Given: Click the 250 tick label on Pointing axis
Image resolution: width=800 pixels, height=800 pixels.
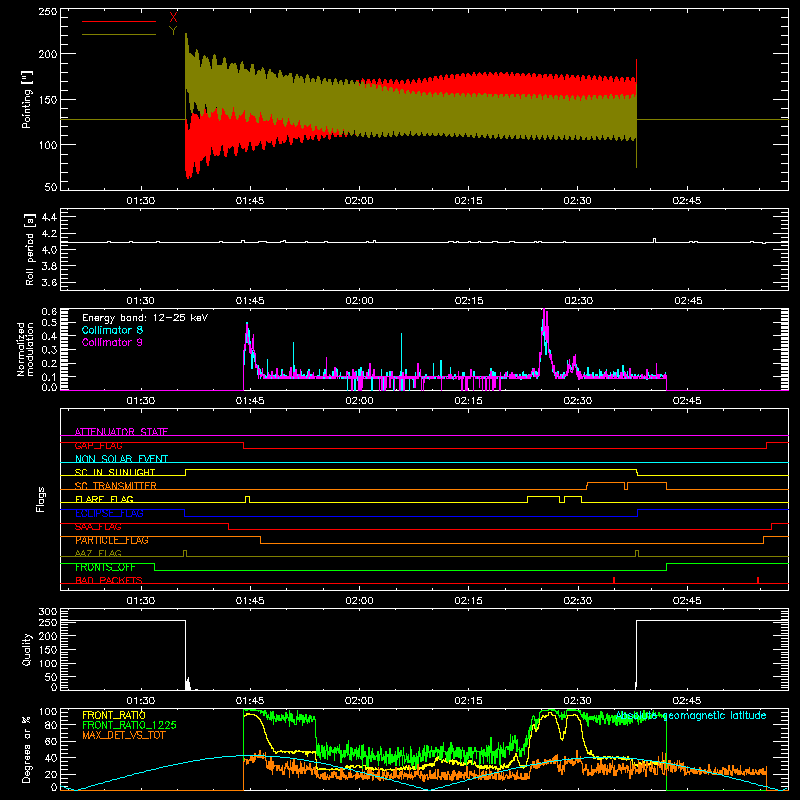Looking at the screenshot, I should coord(47,11).
